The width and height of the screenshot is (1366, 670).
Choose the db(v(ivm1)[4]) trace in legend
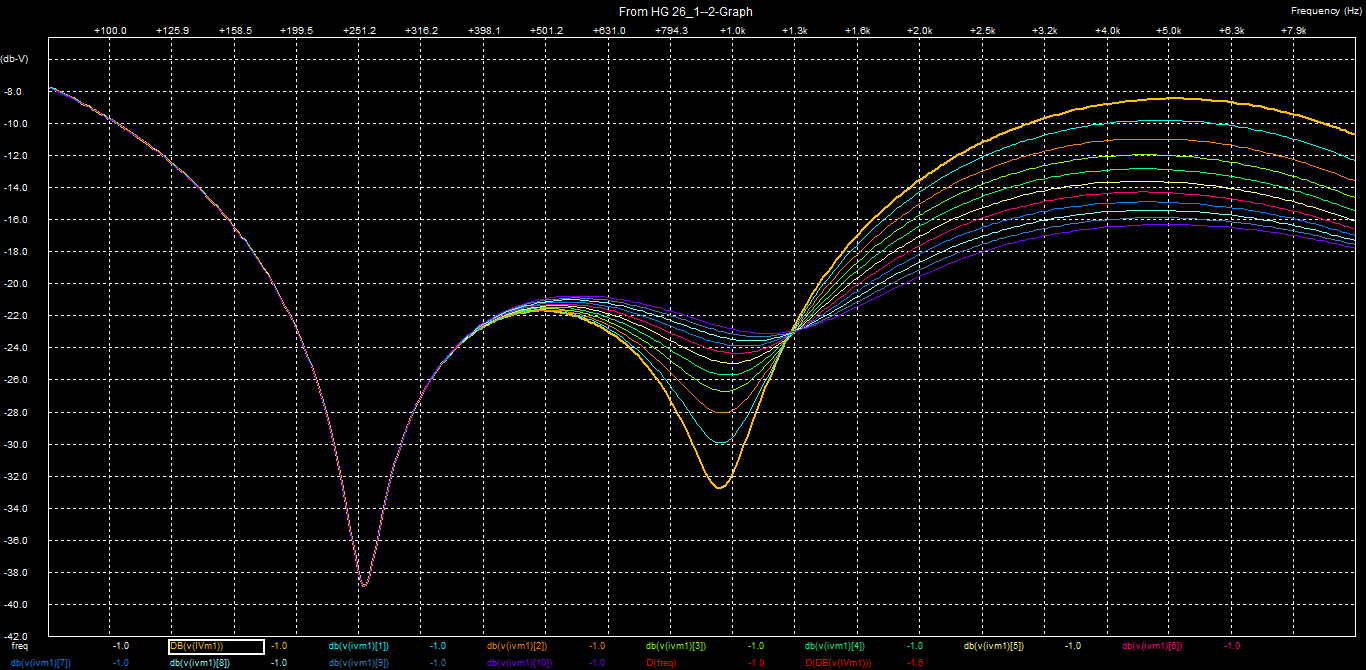click(835, 646)
